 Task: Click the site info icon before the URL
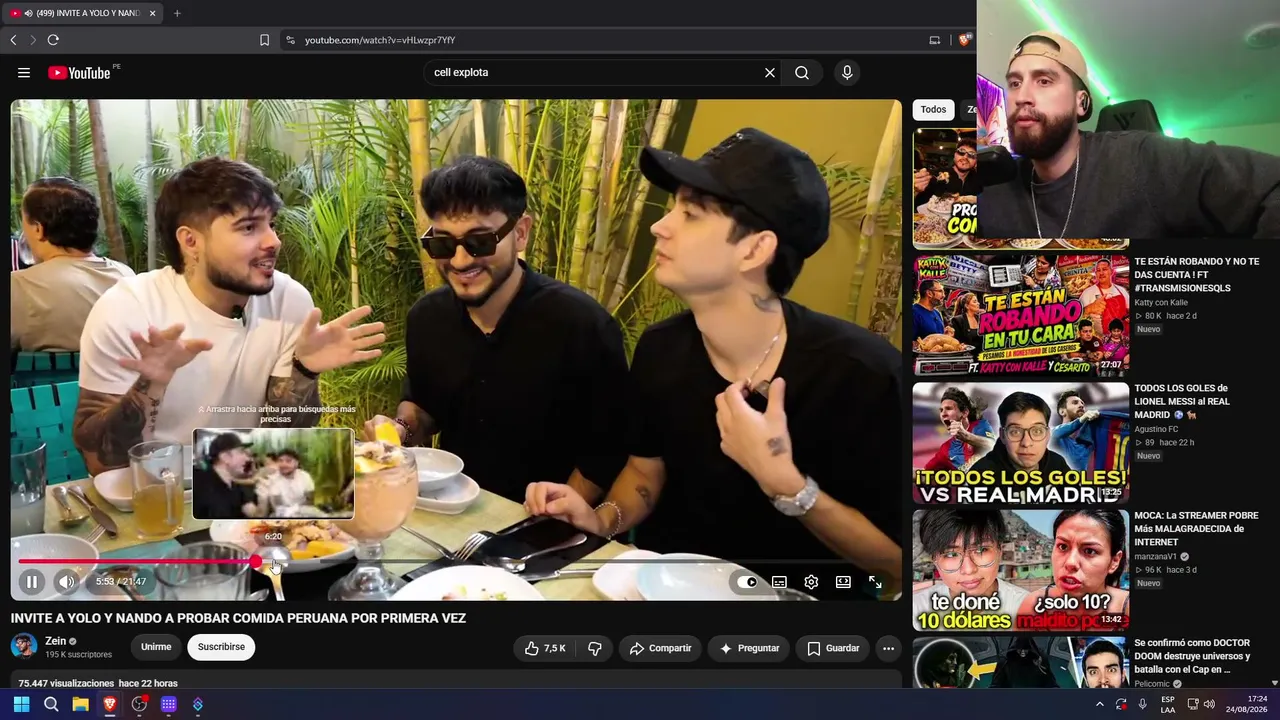point(290,40)
